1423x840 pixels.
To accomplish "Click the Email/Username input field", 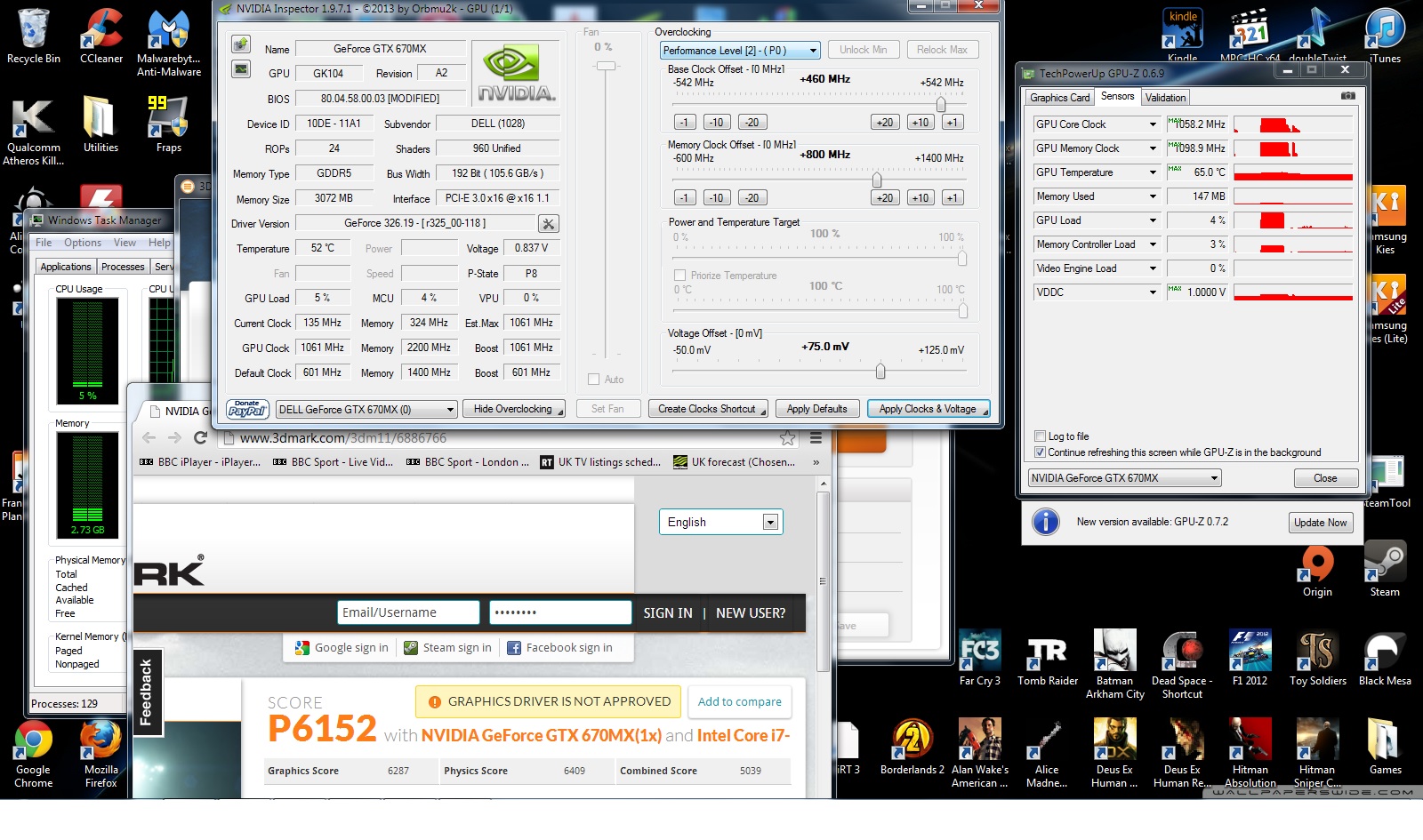I will tap(409, 612).
